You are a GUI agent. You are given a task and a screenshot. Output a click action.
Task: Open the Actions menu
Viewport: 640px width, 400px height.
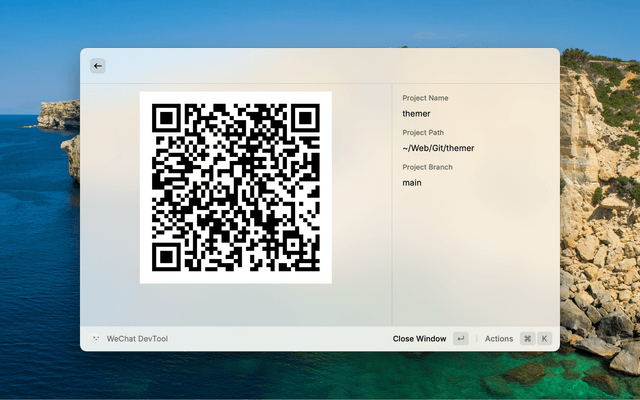[499, 339]
